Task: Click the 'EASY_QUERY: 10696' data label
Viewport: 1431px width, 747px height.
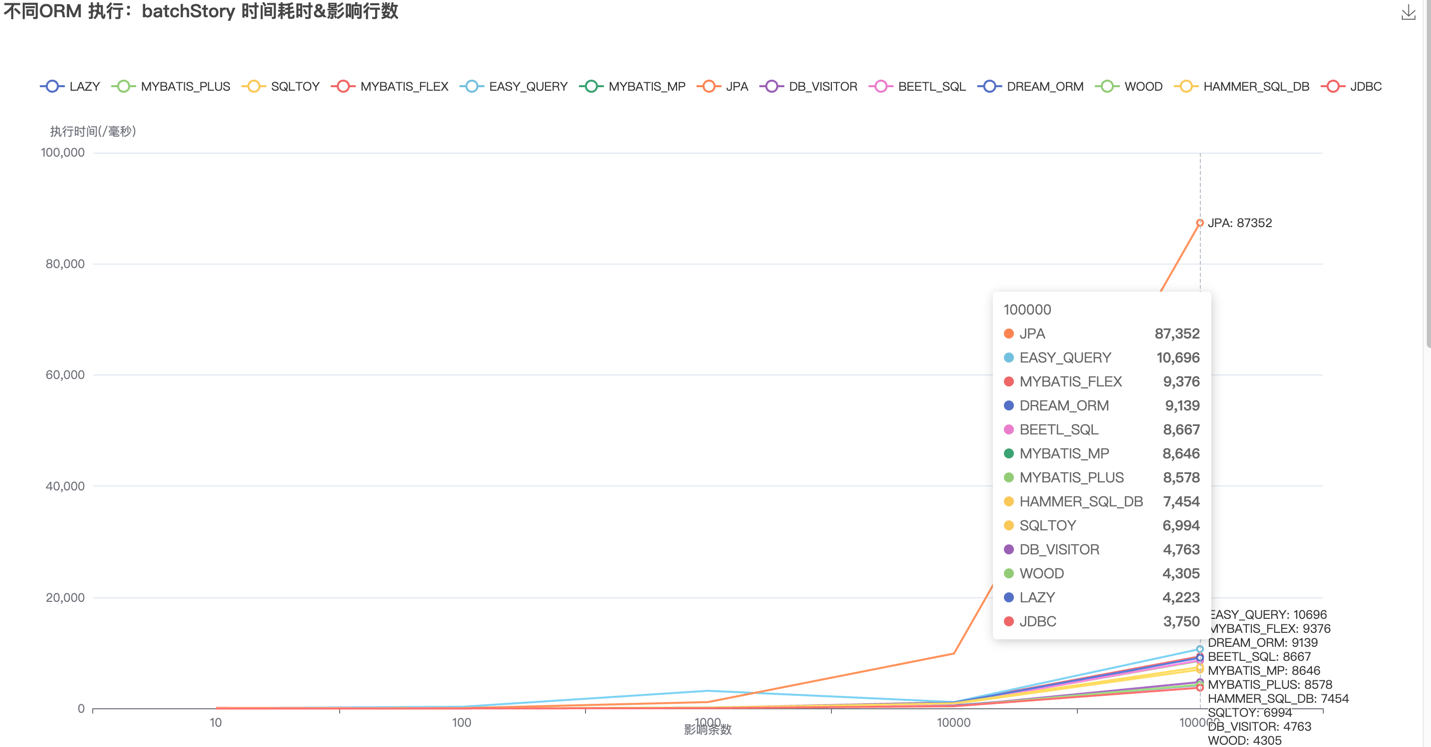Action: [1268, 615]
